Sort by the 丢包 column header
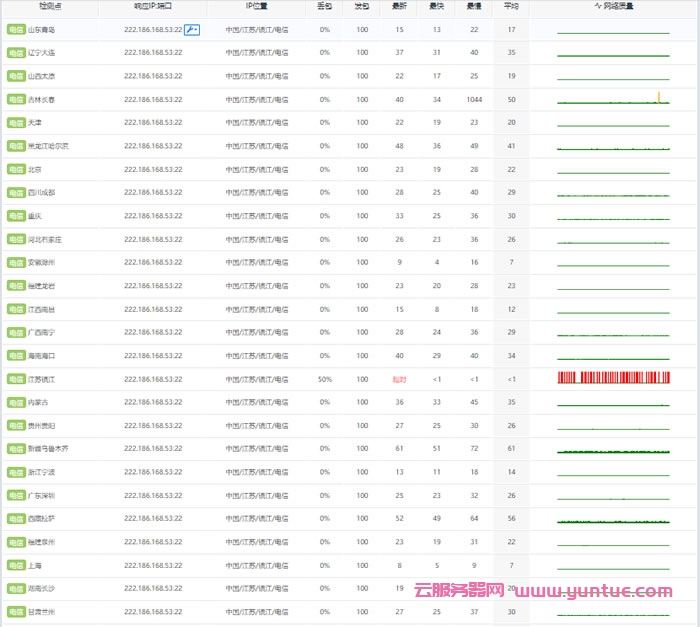 pyautogui.click(x=324, y=6)
